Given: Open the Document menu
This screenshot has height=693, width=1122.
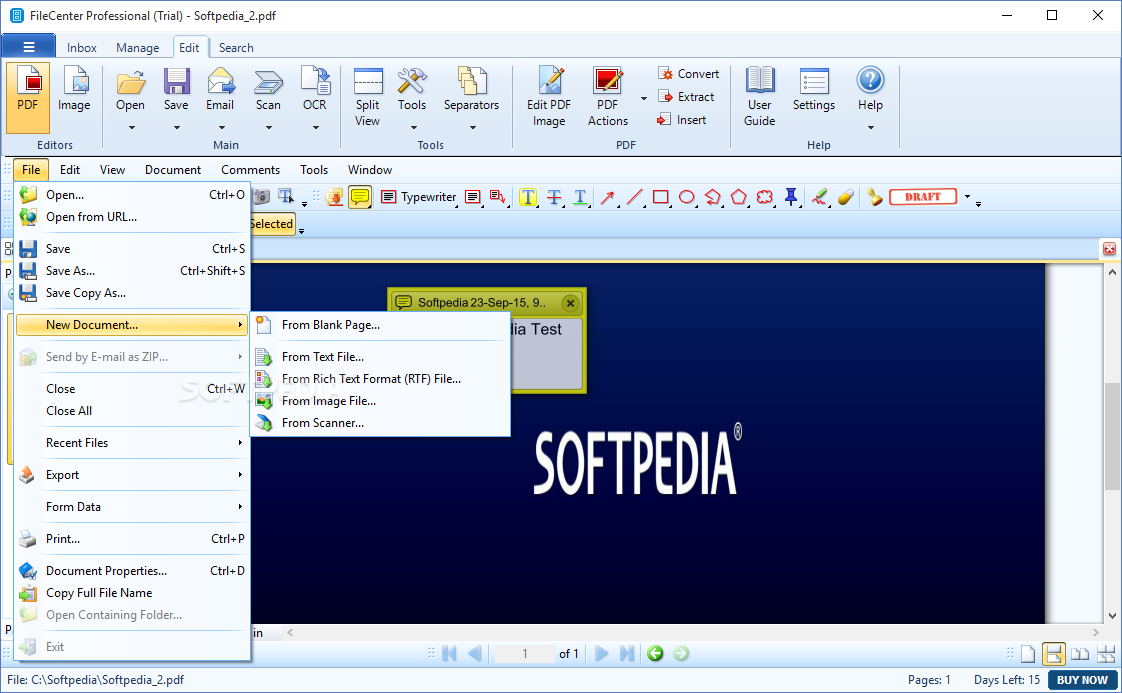Looking at the screenshot, I should pos(172,170).
